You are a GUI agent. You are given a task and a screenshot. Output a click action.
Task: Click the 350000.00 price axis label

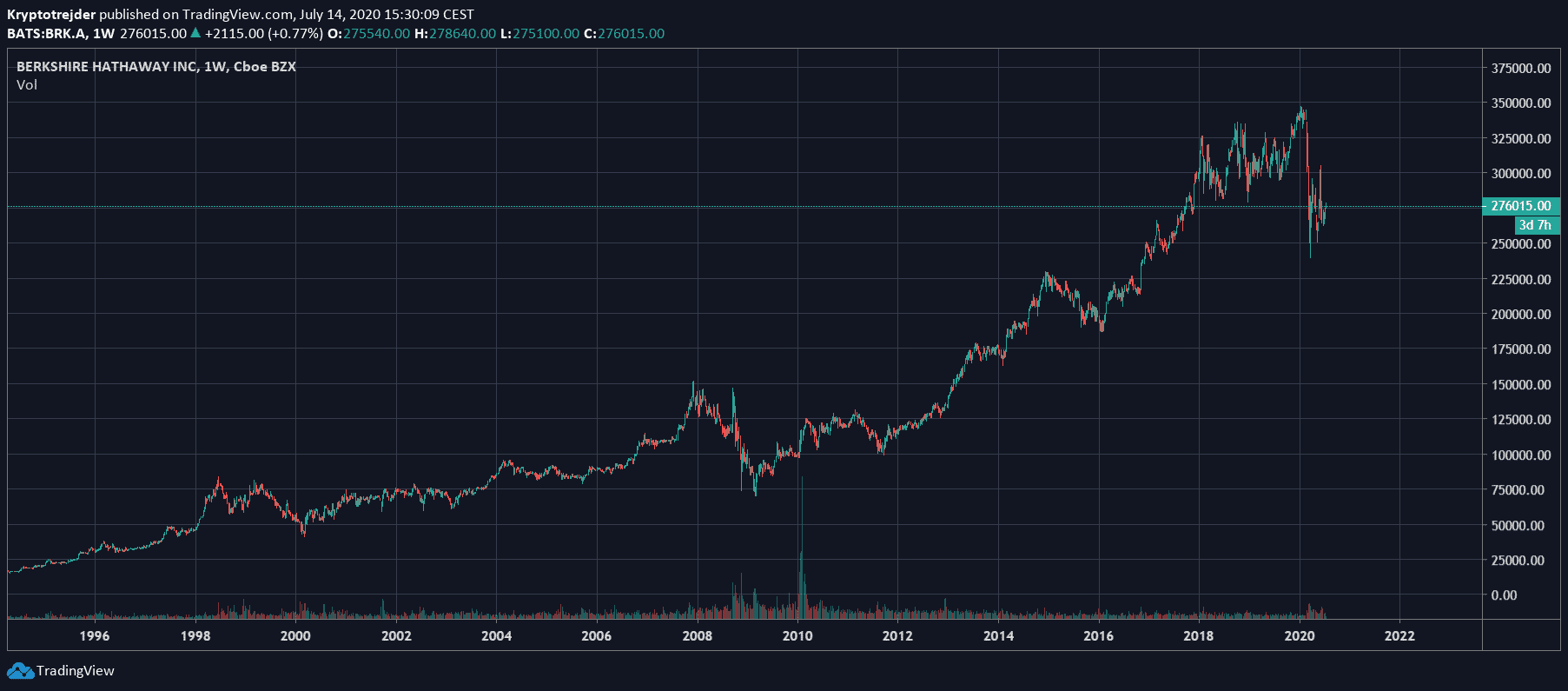coord(1520,103)
